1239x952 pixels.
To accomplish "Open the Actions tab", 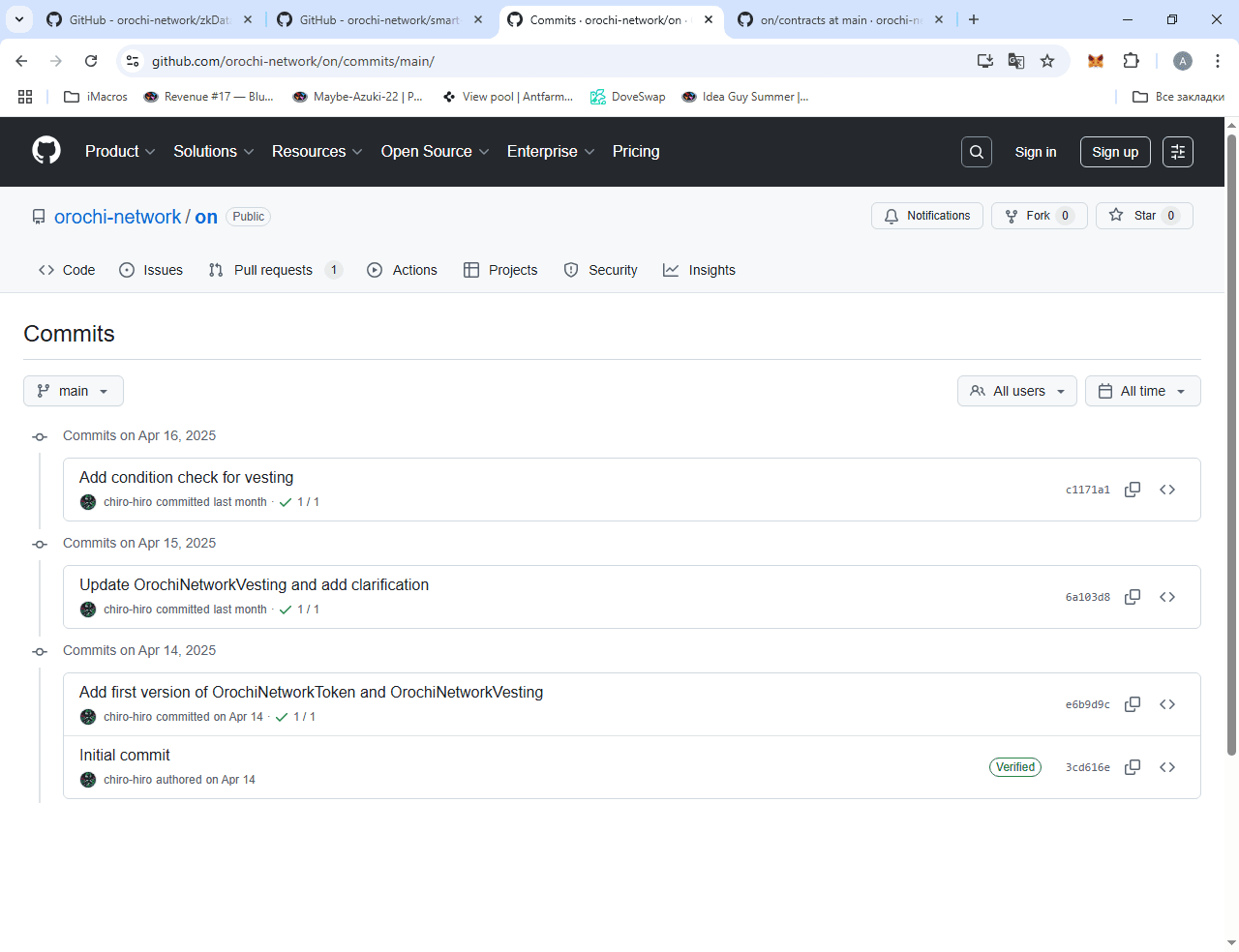I will pos(403,270).
